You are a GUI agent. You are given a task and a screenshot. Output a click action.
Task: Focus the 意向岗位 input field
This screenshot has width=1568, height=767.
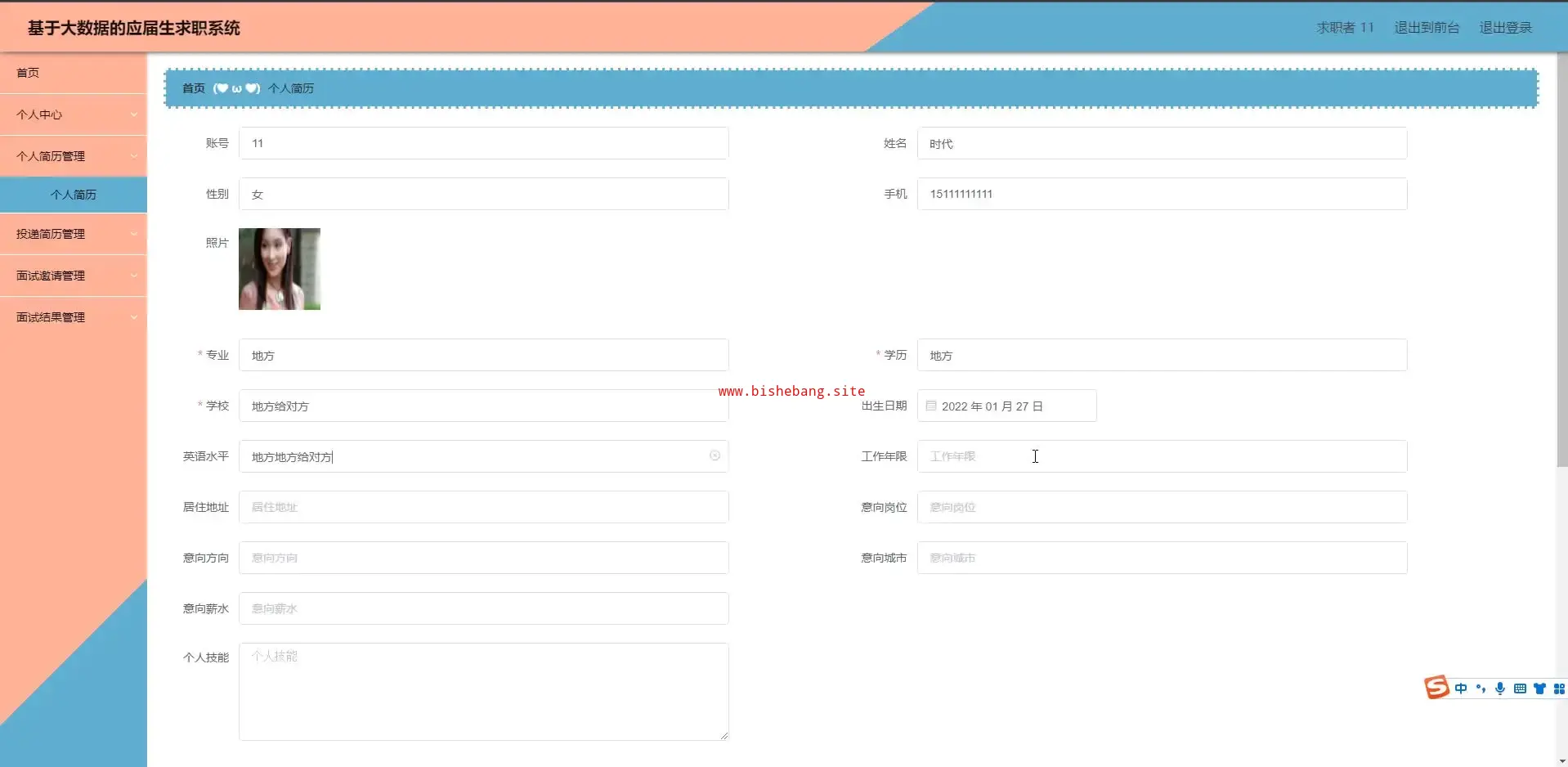click(x=1162, y=507)
